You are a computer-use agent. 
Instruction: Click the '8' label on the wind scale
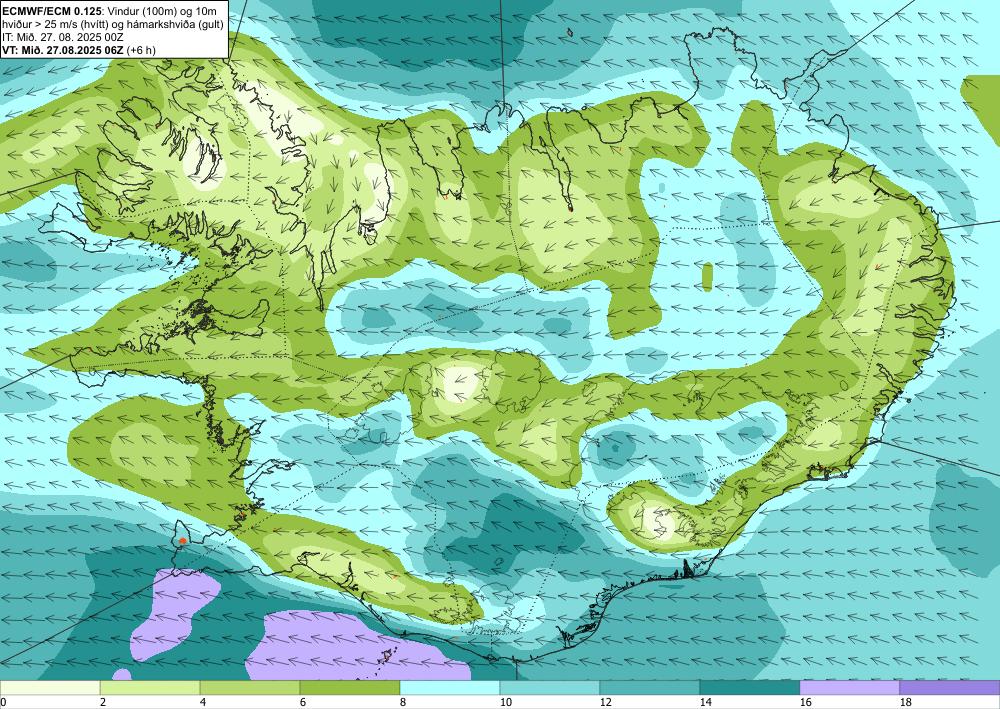pos(403,703)
